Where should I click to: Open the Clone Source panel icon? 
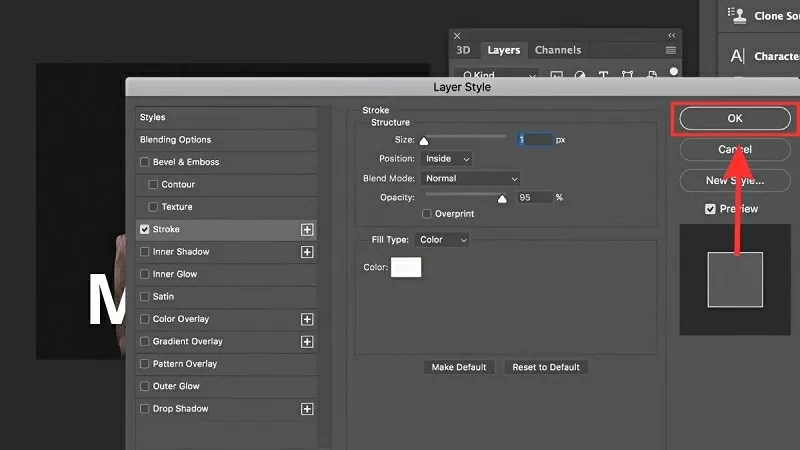point(738,16)
